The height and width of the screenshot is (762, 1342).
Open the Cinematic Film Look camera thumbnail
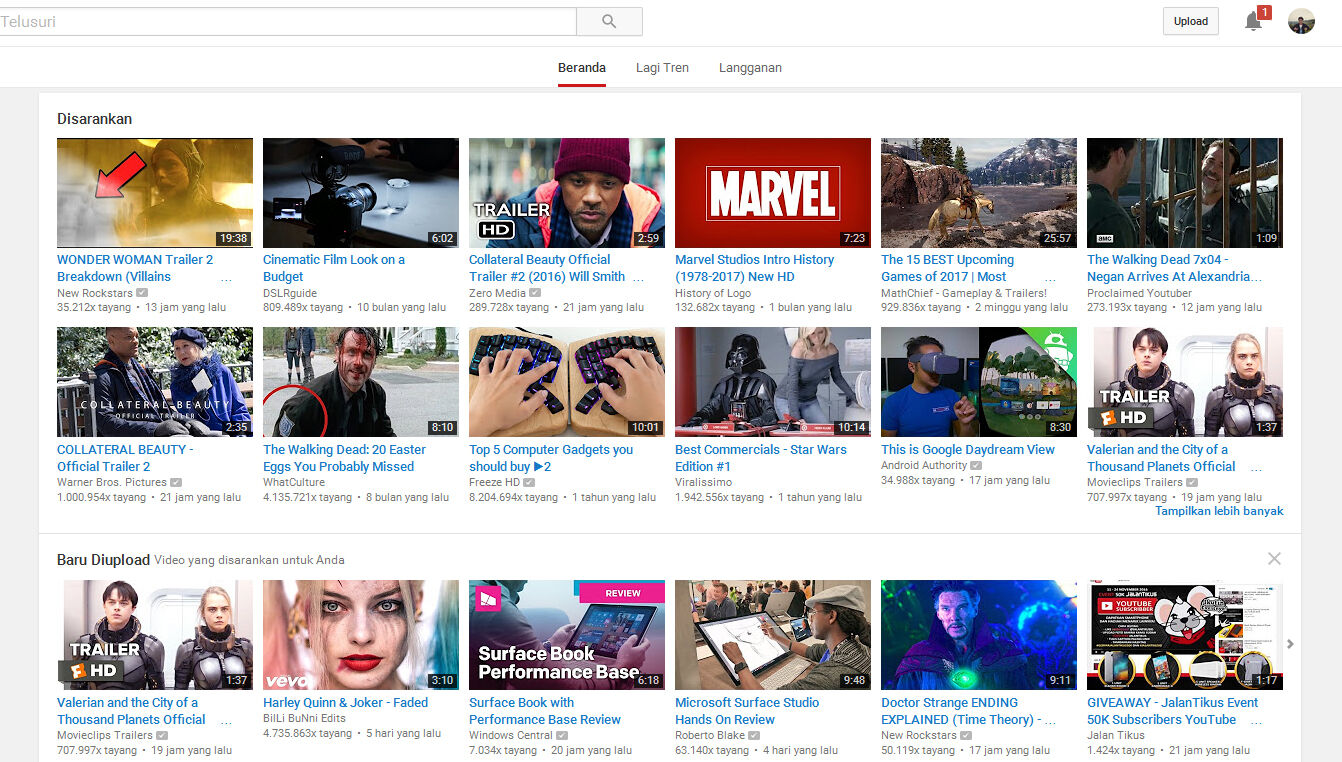[361, 193]
